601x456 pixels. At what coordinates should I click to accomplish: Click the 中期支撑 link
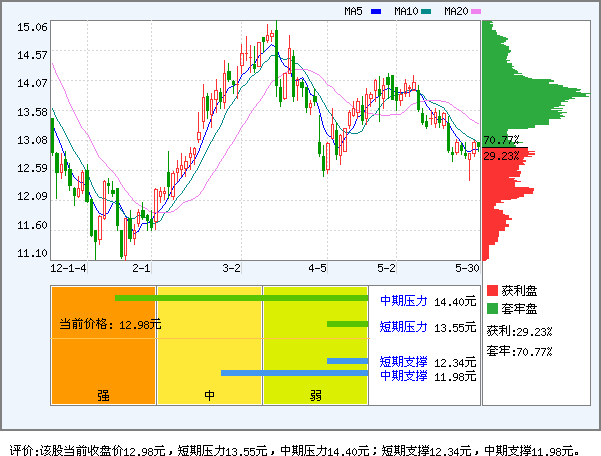(404, 376)
